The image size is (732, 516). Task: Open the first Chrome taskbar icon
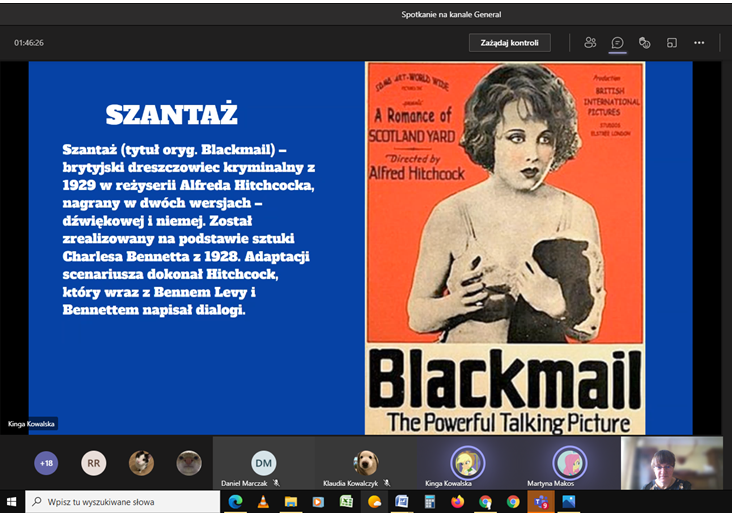click(485, 502)
